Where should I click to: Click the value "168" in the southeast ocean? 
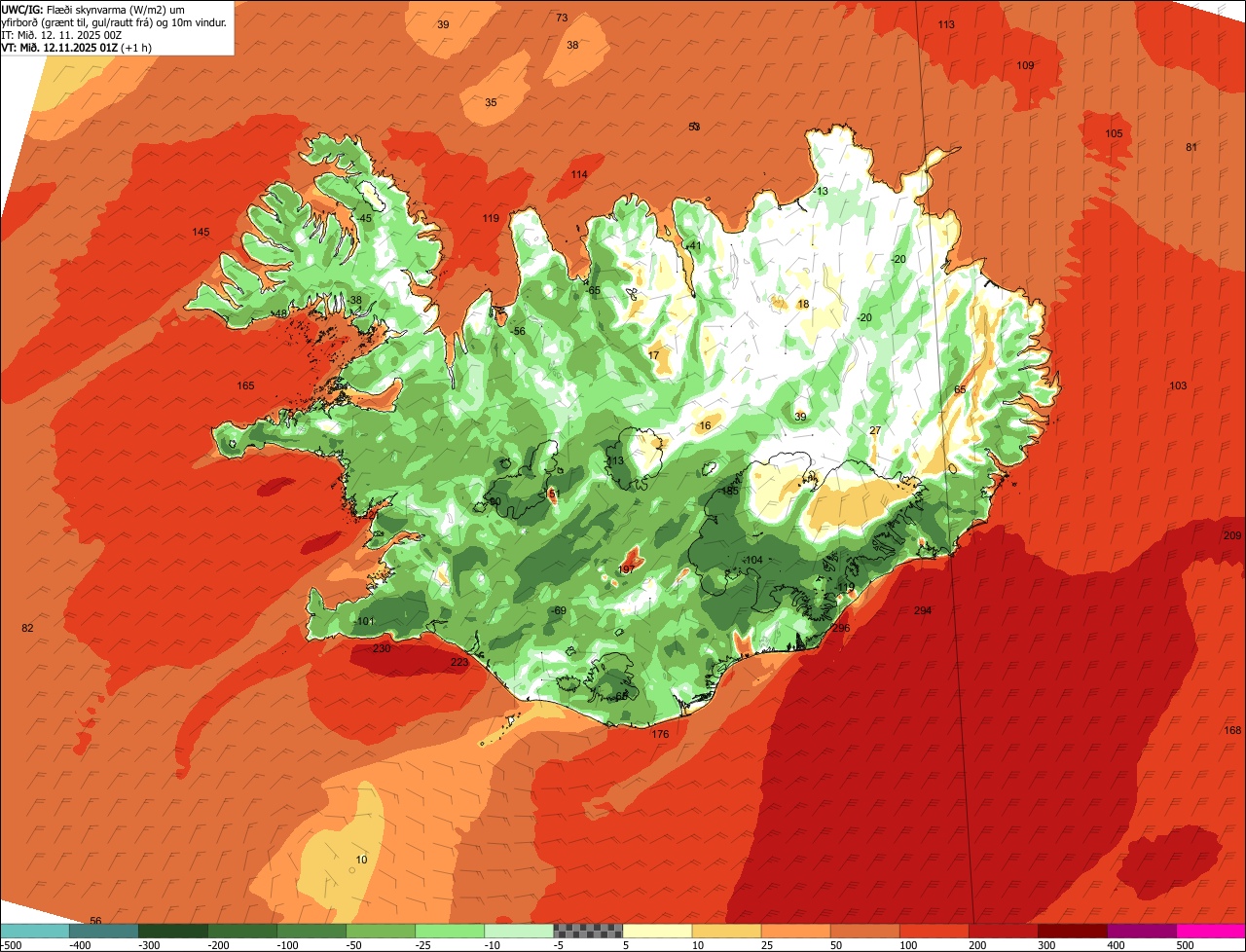point(1232,730)
